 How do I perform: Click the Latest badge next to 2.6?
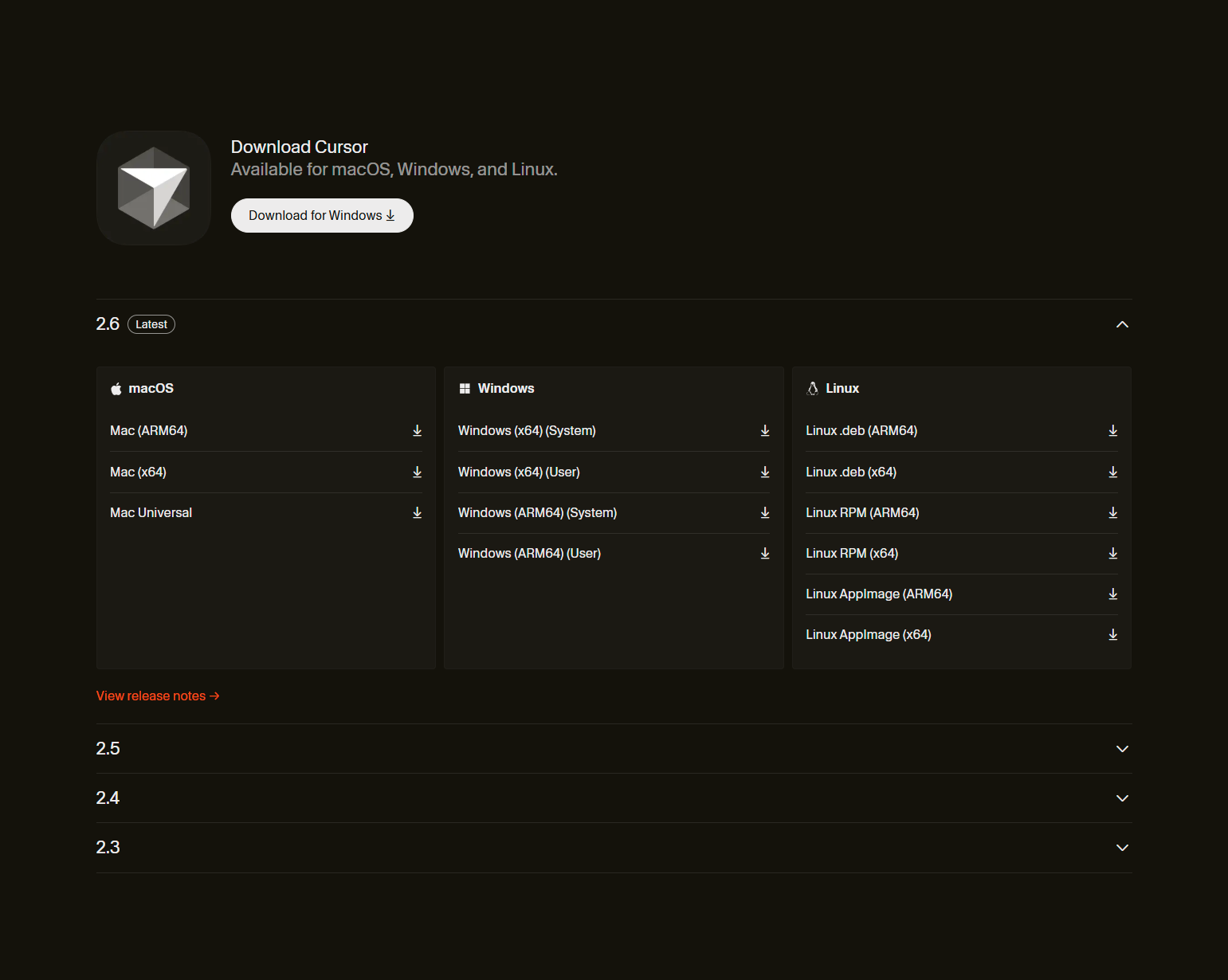point(151,323)
